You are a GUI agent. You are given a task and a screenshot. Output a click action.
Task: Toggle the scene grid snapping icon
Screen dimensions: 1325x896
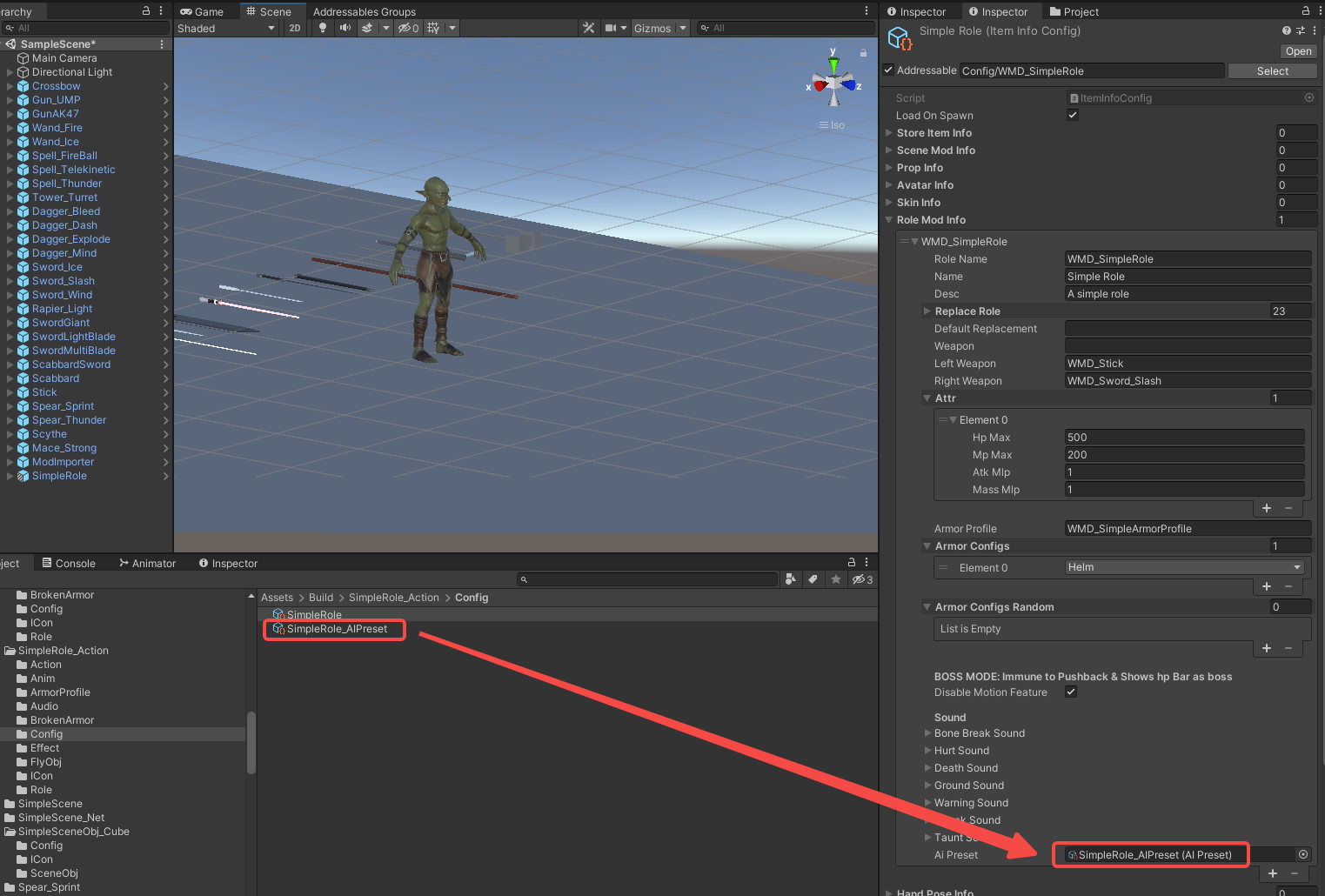pyautogui.click(x=433, y=28)
